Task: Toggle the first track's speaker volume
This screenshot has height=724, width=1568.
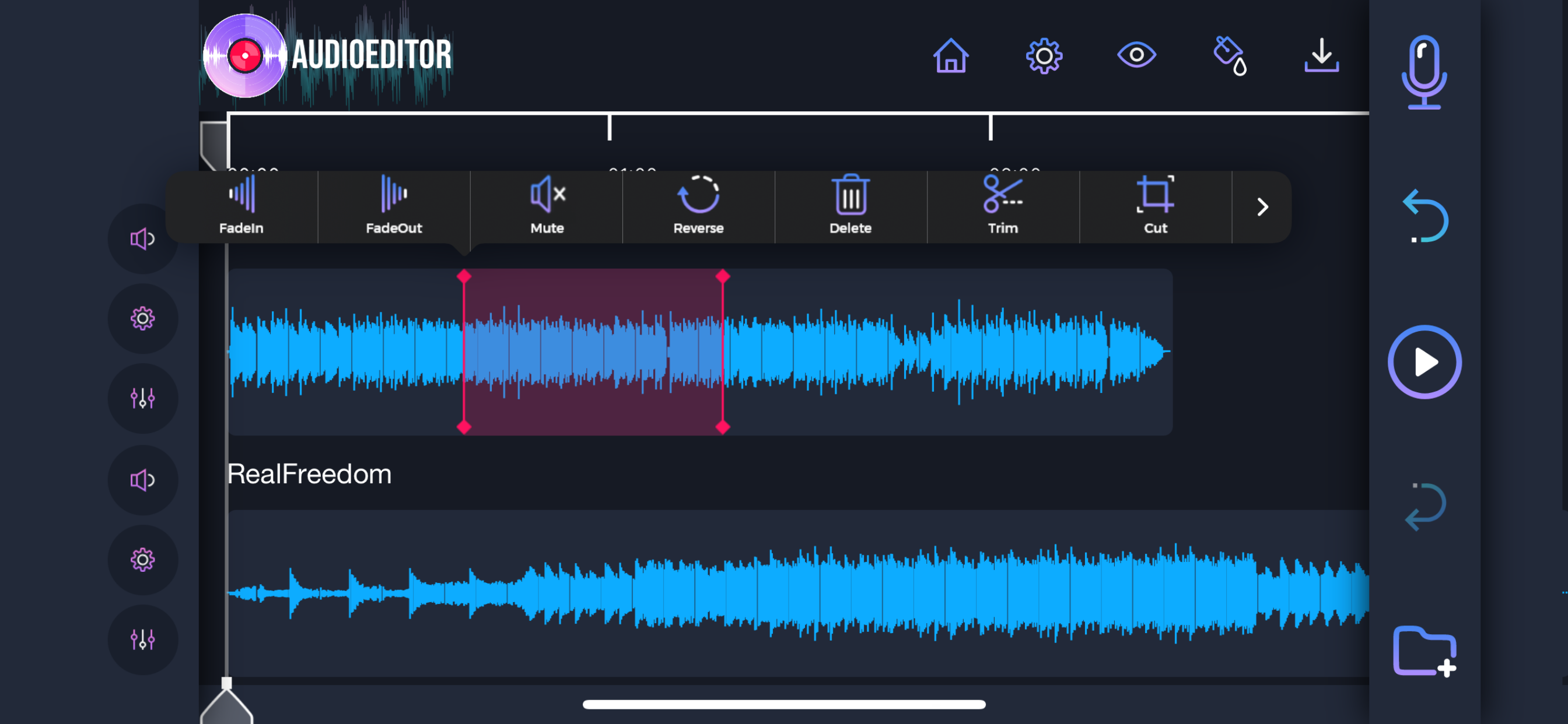Action: (142, 239)
